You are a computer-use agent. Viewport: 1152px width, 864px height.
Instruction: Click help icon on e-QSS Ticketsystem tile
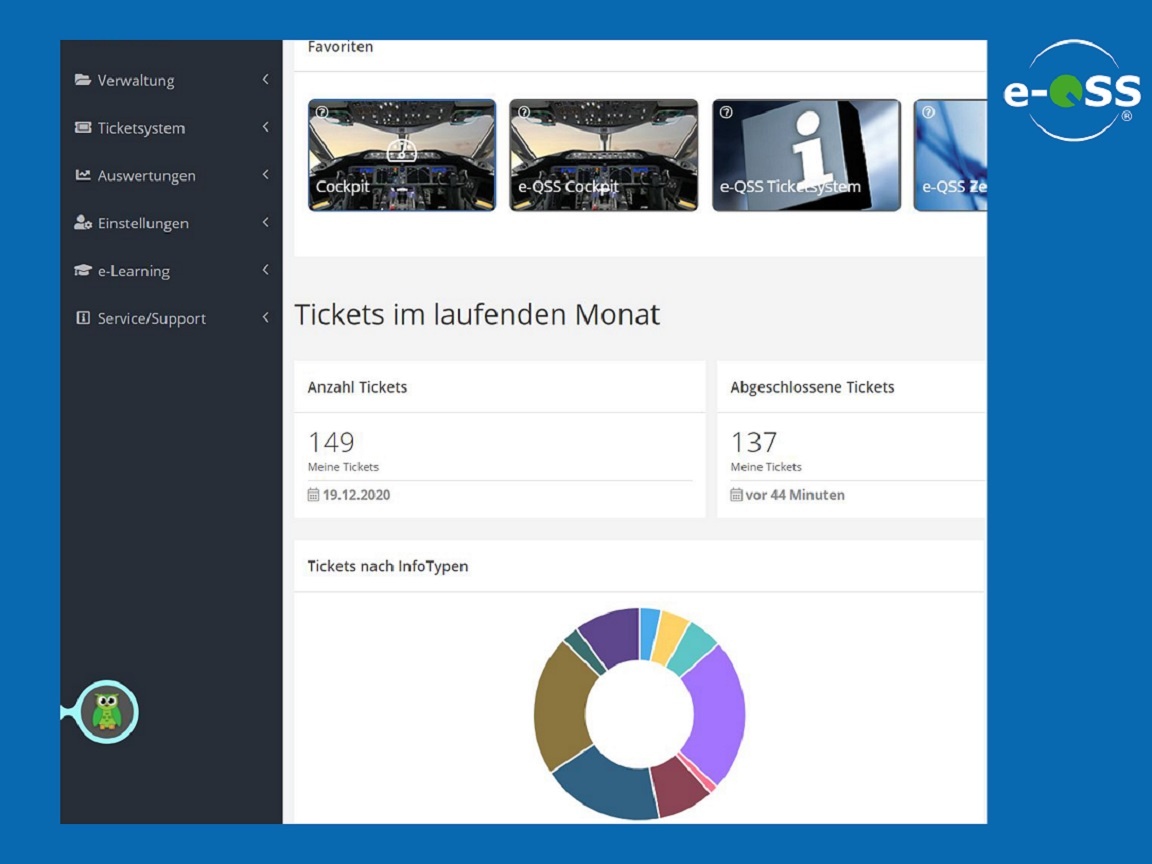coord(726,112)
